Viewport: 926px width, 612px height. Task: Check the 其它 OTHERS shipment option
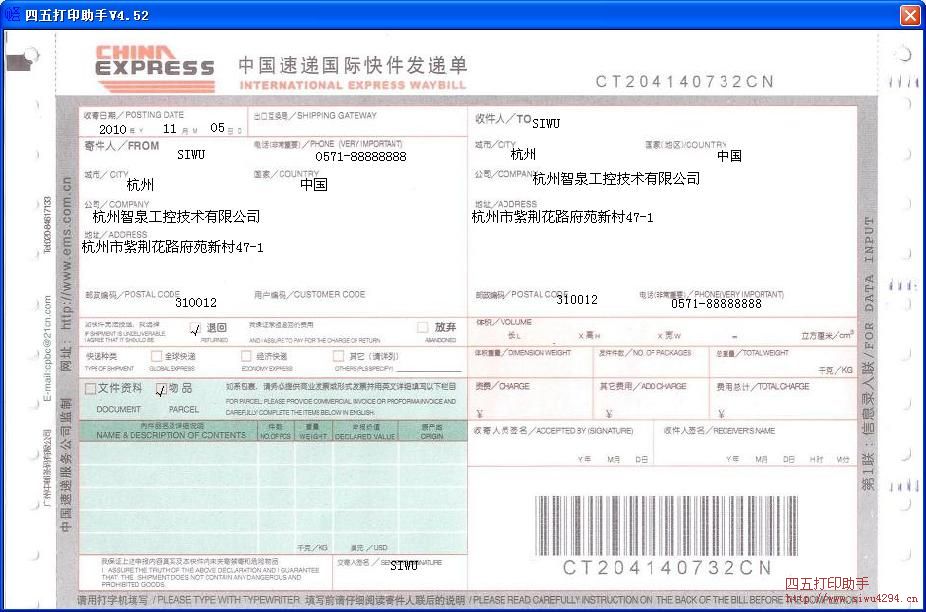coord(338,356)
